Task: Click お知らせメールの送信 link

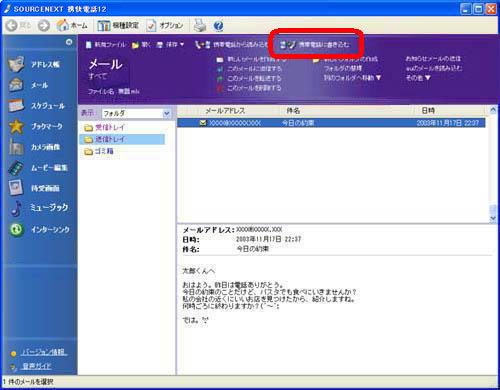Action: tap(433, 59)
